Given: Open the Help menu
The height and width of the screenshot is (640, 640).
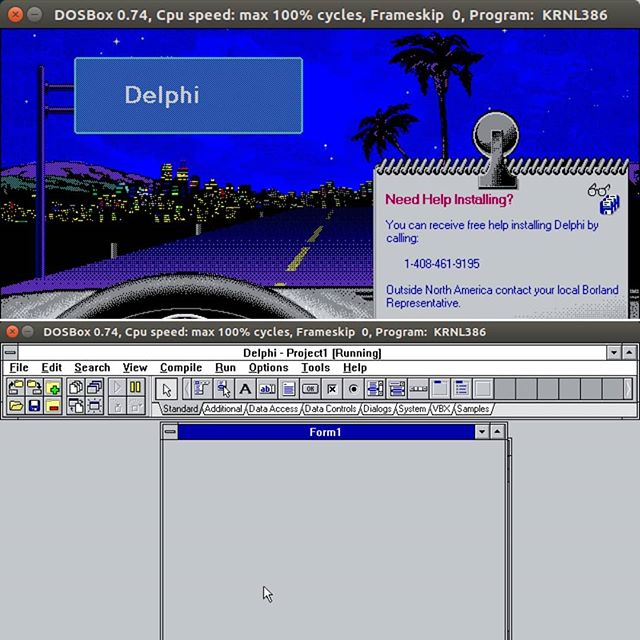Looking at the screenshot, I should [x=355, y=367].
